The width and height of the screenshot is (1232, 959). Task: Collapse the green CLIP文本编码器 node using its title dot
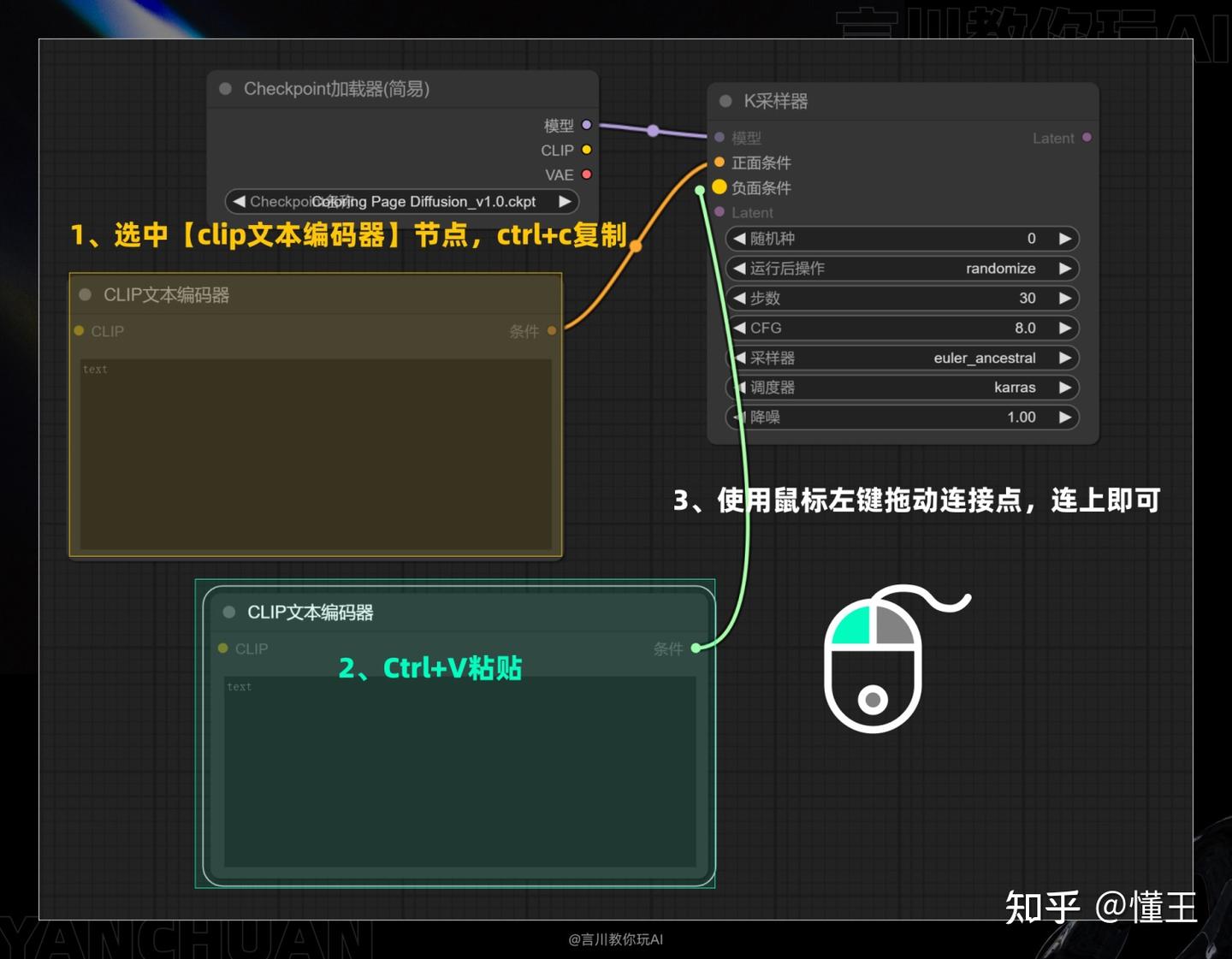click(228, 612)
